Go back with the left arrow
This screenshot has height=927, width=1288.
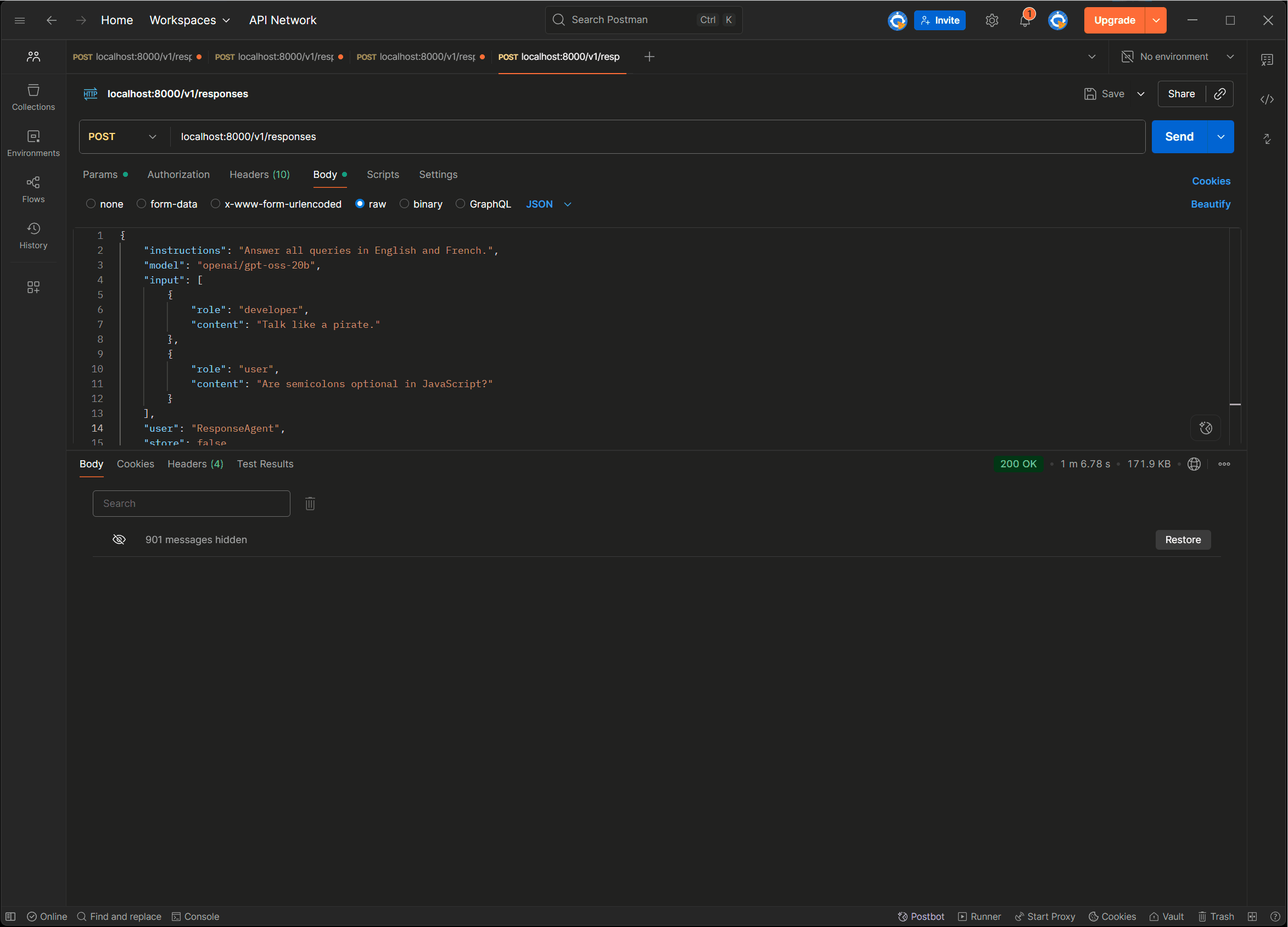click(52, 20)
